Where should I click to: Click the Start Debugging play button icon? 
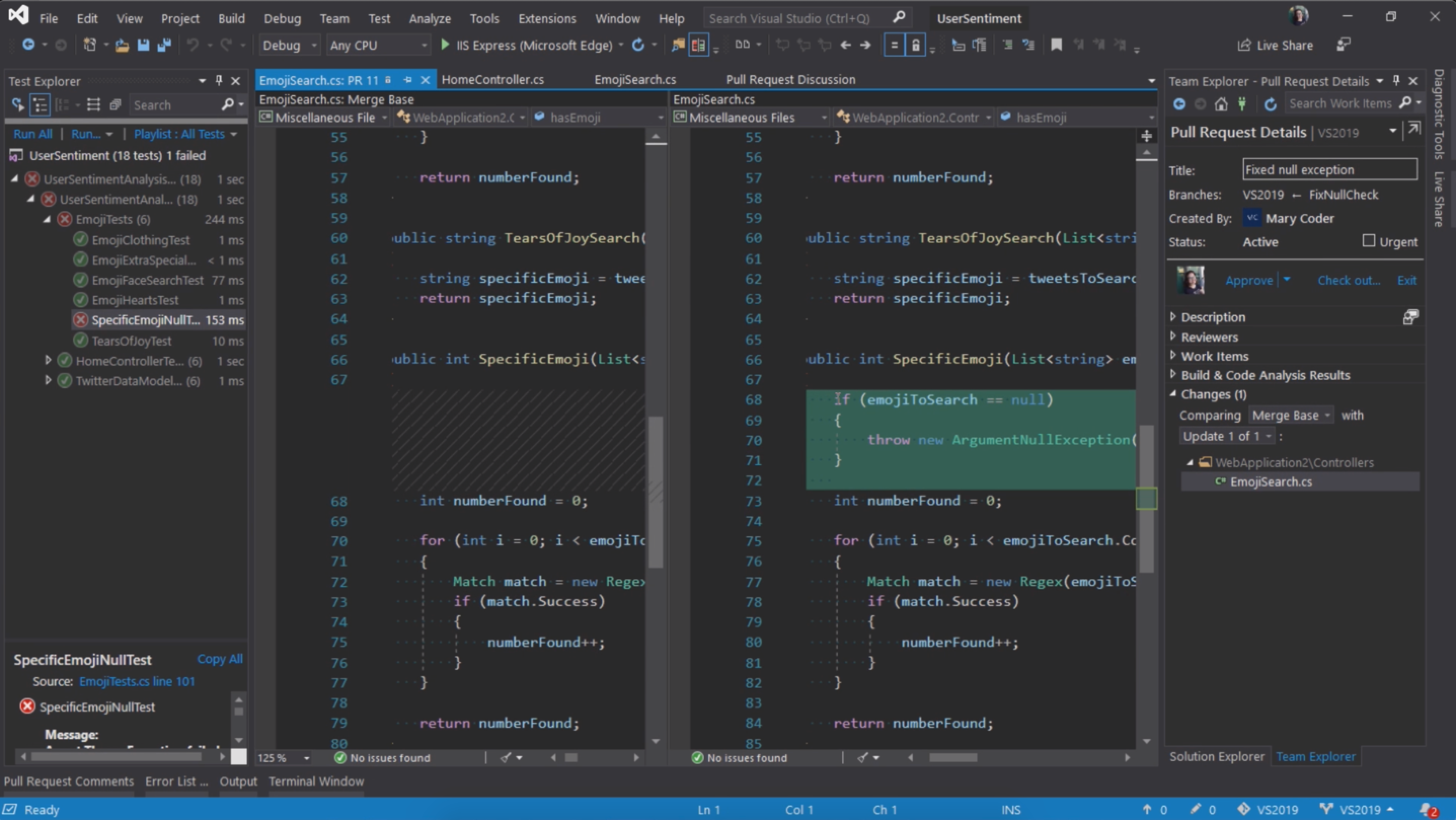[444, 45]
